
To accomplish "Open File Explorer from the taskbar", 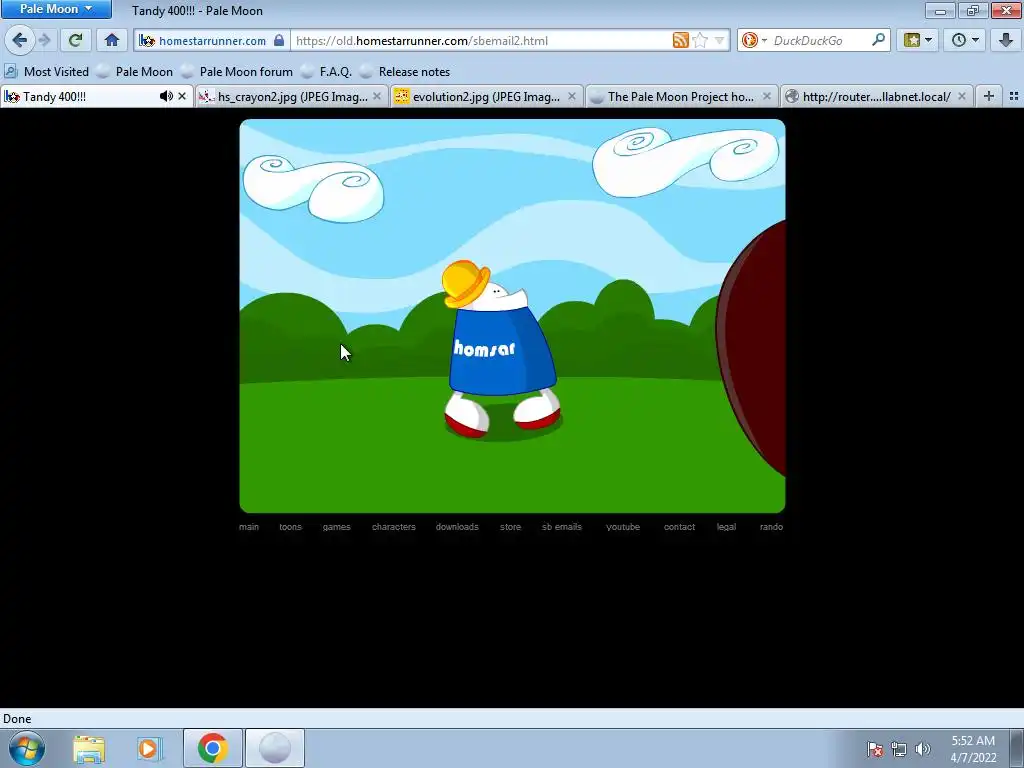I will [x=89, y=749].
